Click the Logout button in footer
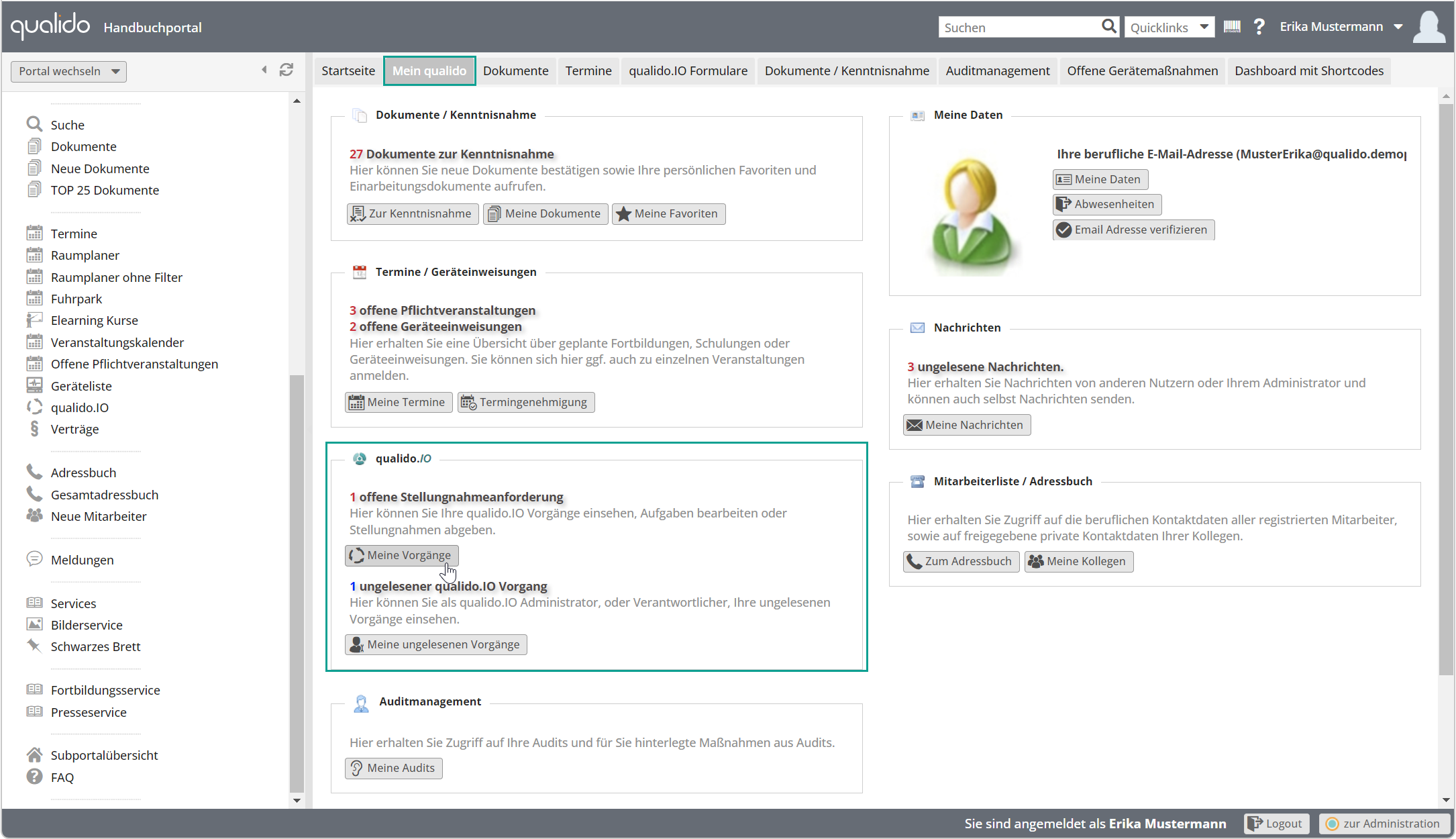This screenshot has width=1456, height=839. point(1276,824)
